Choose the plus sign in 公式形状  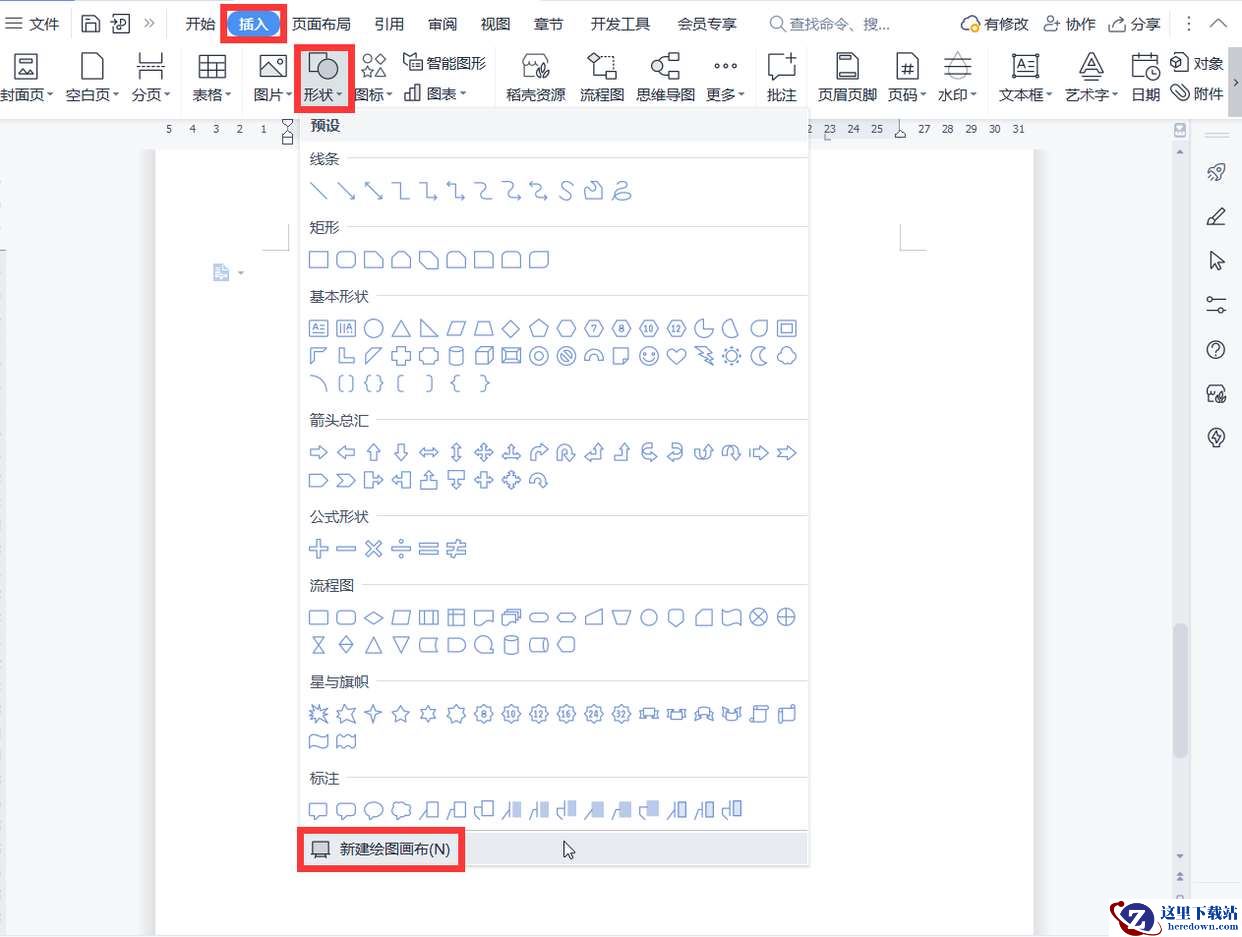click(x=319, y=549)
